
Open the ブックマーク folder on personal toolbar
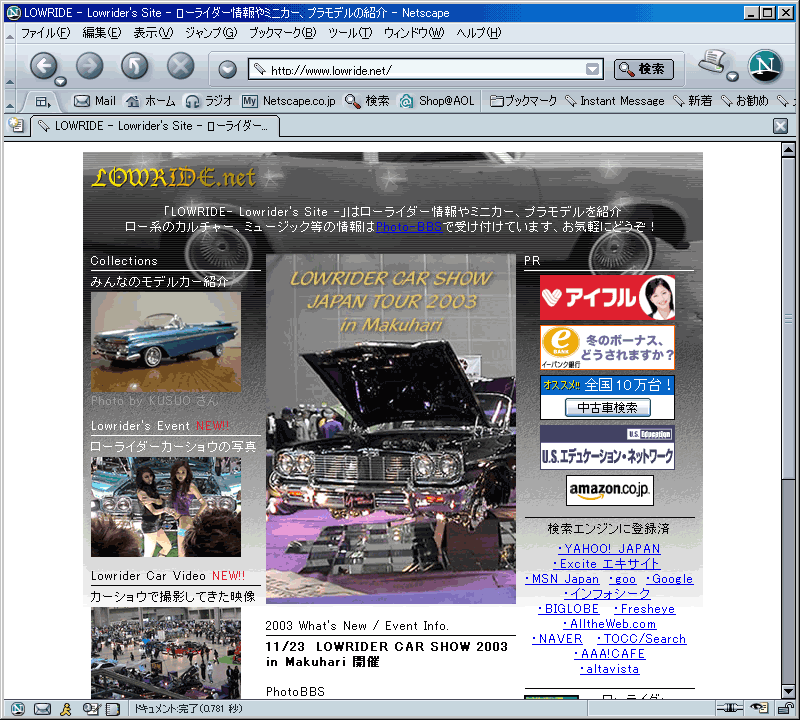click(523, 101)
